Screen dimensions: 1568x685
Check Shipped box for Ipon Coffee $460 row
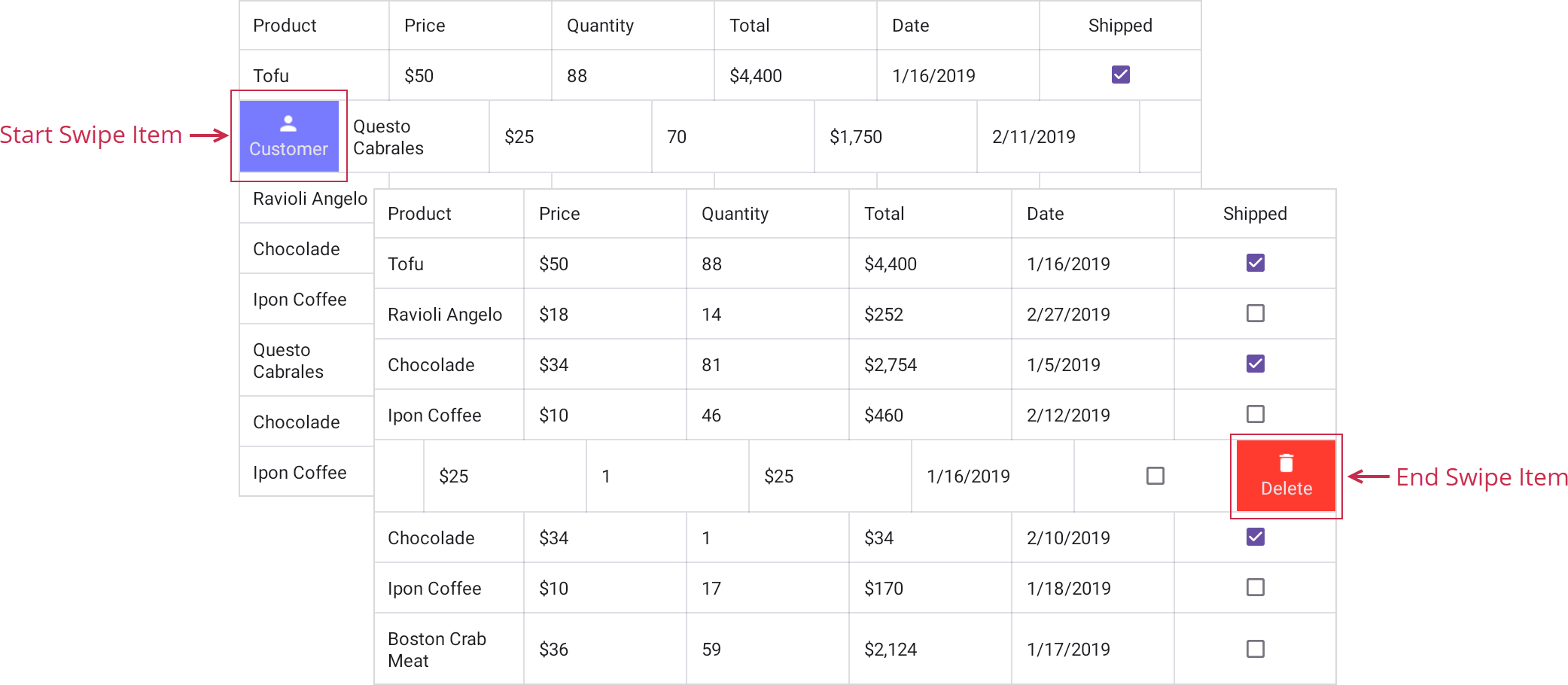coord(1255,414)
